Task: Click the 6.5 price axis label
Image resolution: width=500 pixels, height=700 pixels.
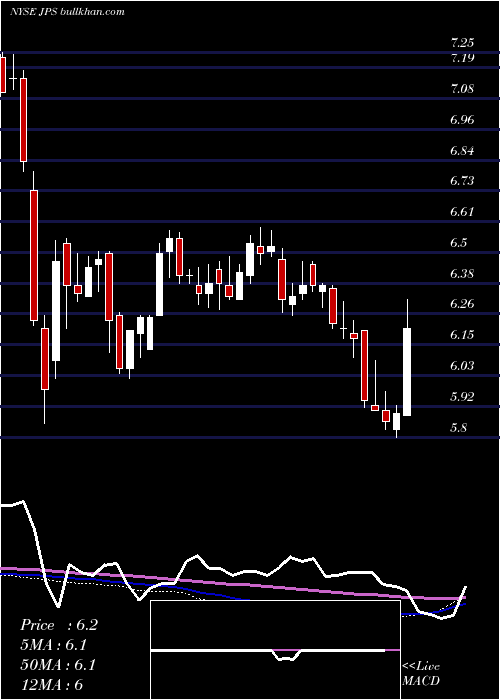Action: [x=459, y=242]
